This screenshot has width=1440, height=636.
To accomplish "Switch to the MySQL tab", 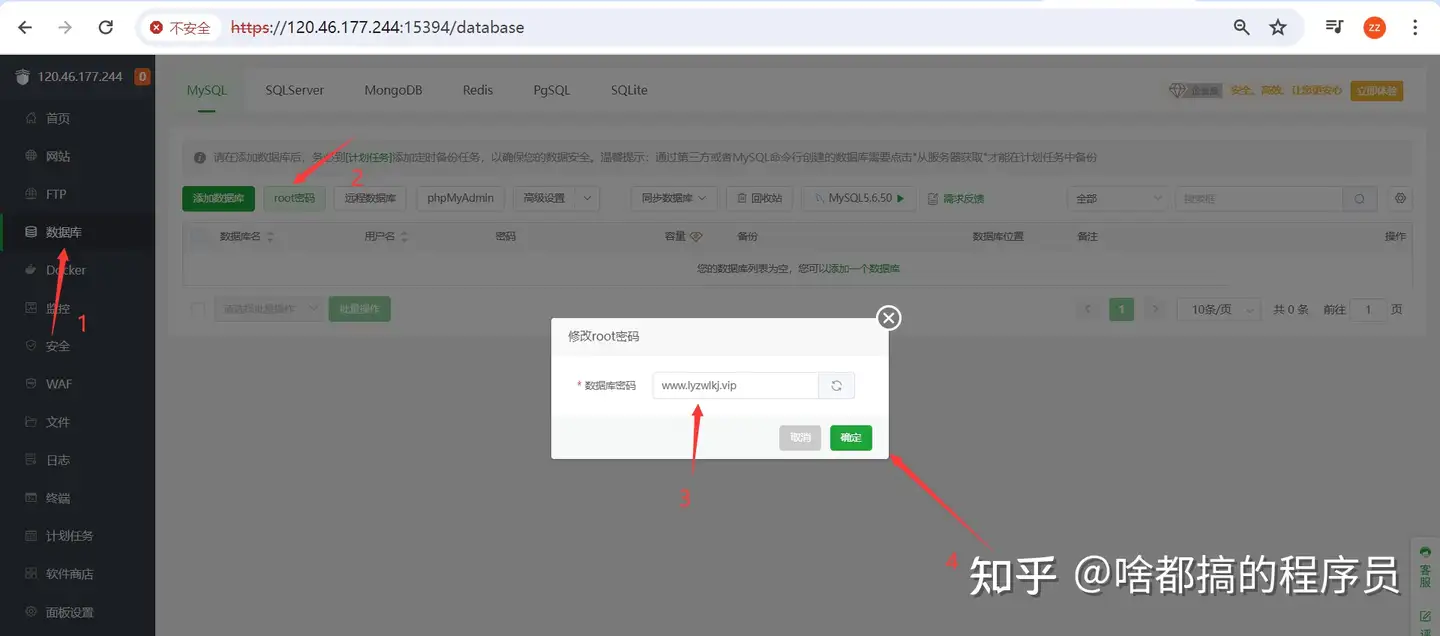I will coord(207,90).
